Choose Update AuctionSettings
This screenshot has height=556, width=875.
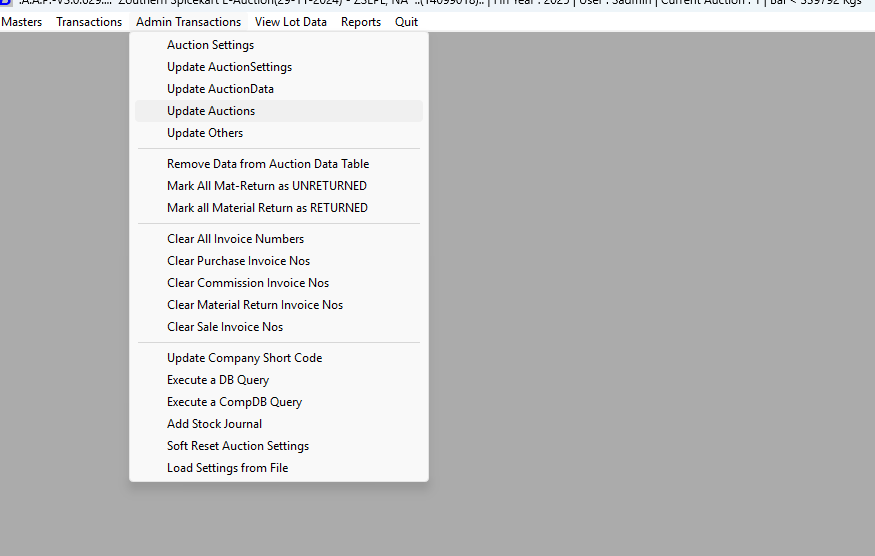click(279, 67)
